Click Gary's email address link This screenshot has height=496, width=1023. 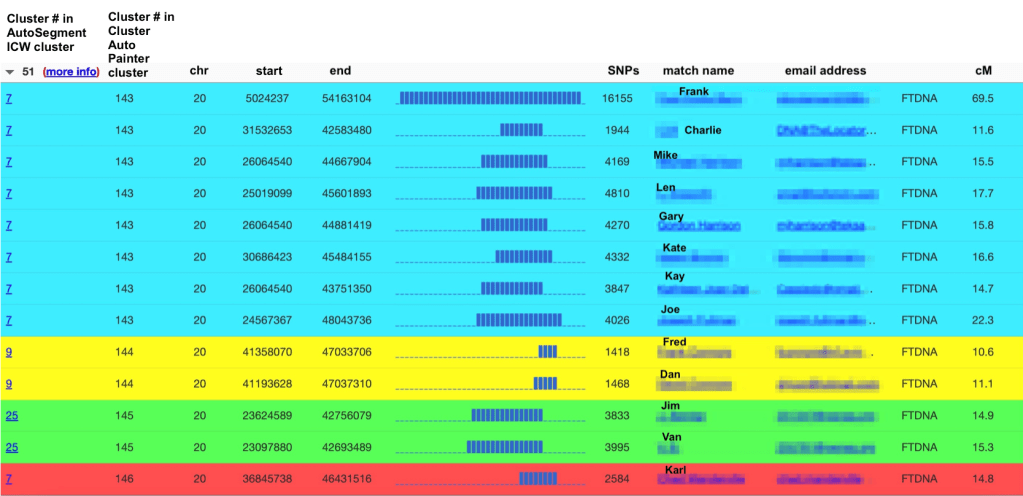click(x=821, y=226)
